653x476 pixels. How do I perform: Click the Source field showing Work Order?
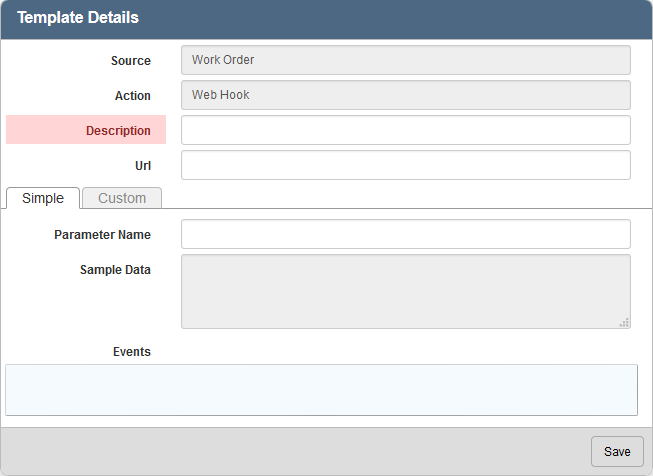[x=405, y=60]
